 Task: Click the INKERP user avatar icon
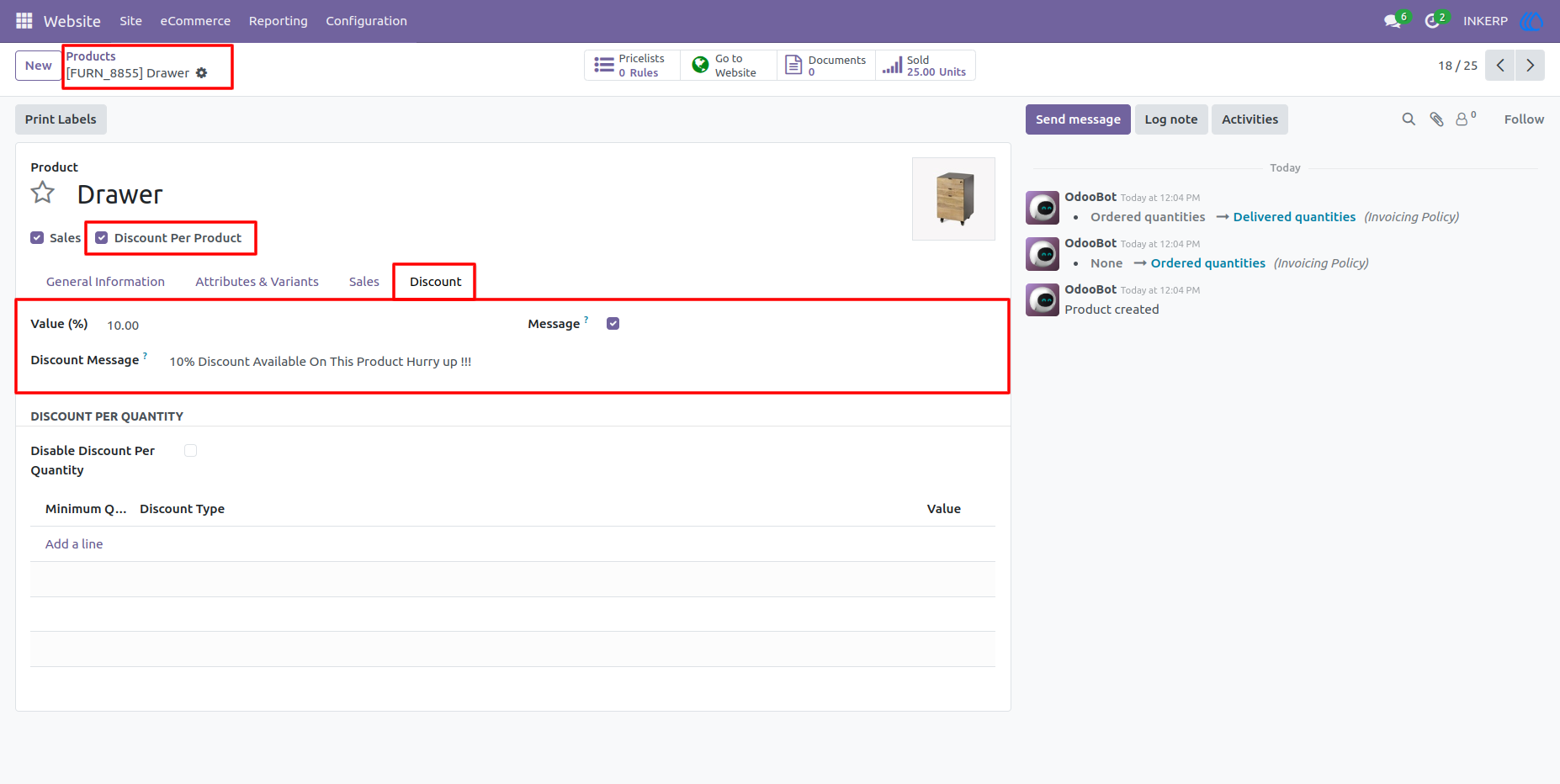tap(1531, 20)
